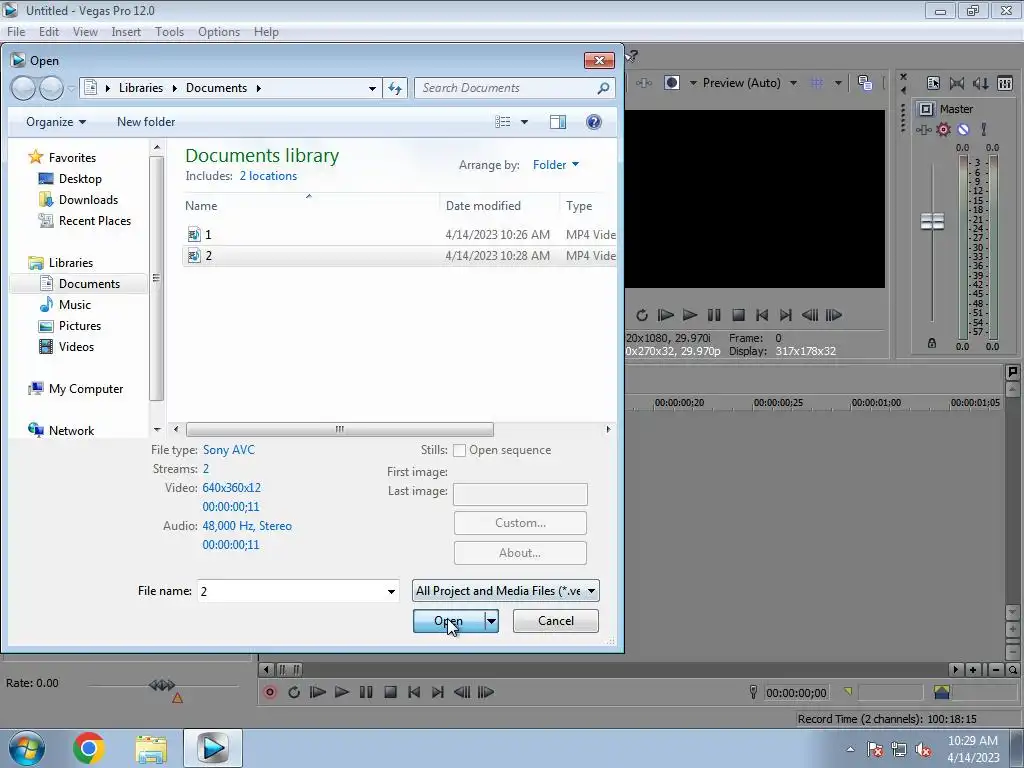
Task: Click Play under the video preview
Action: pos(690,315)
